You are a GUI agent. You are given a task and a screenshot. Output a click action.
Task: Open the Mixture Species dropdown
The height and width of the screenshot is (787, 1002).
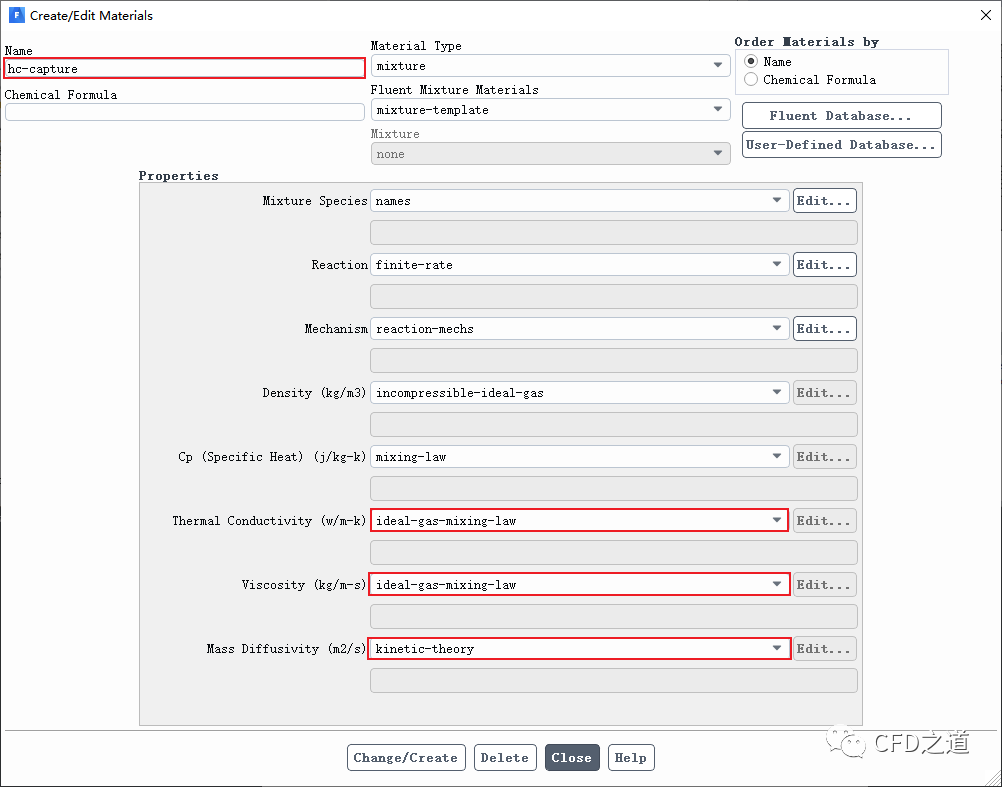579,201
